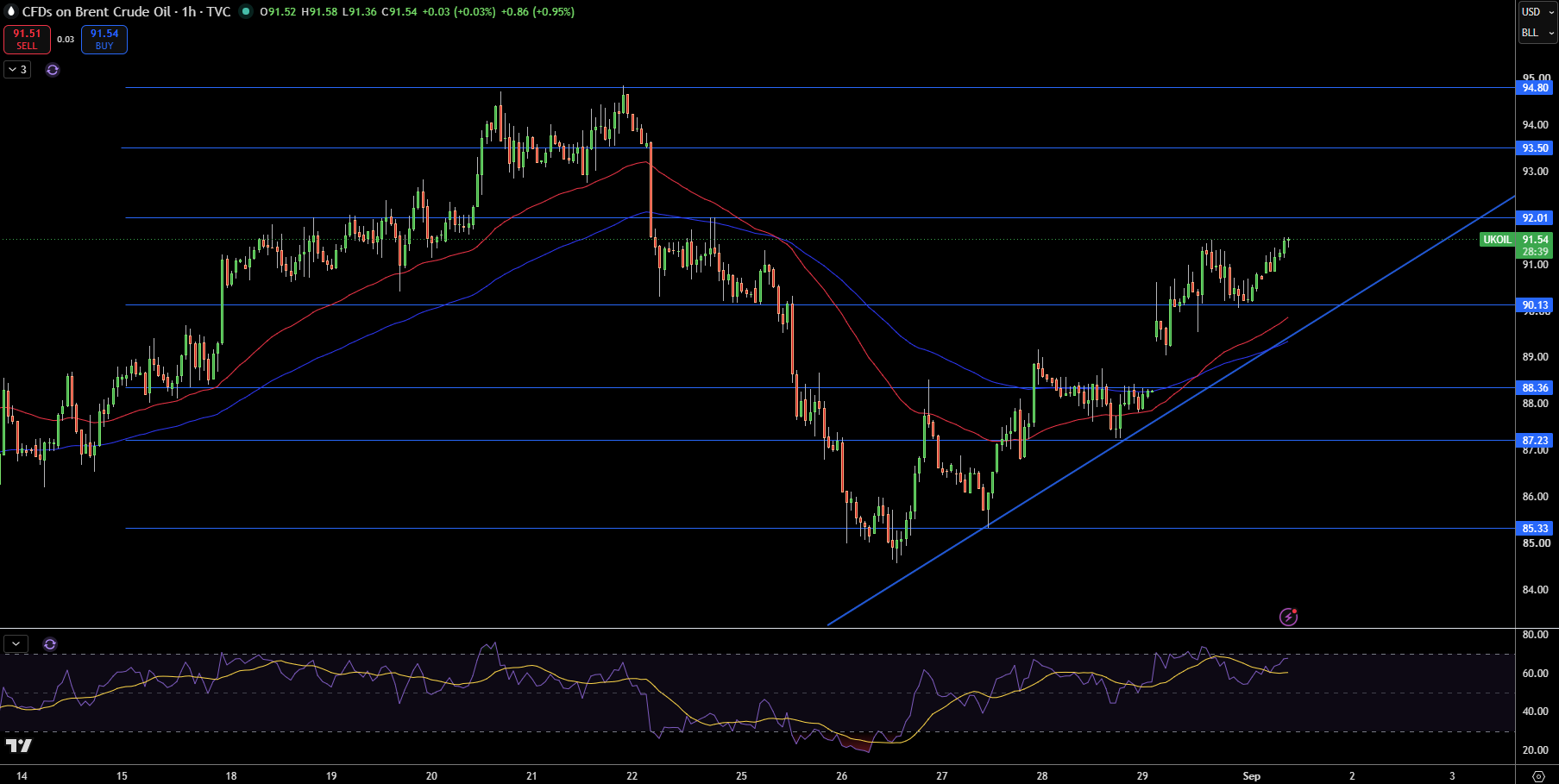Select the 87.23 horizontal line price label

coord(1535,441)
